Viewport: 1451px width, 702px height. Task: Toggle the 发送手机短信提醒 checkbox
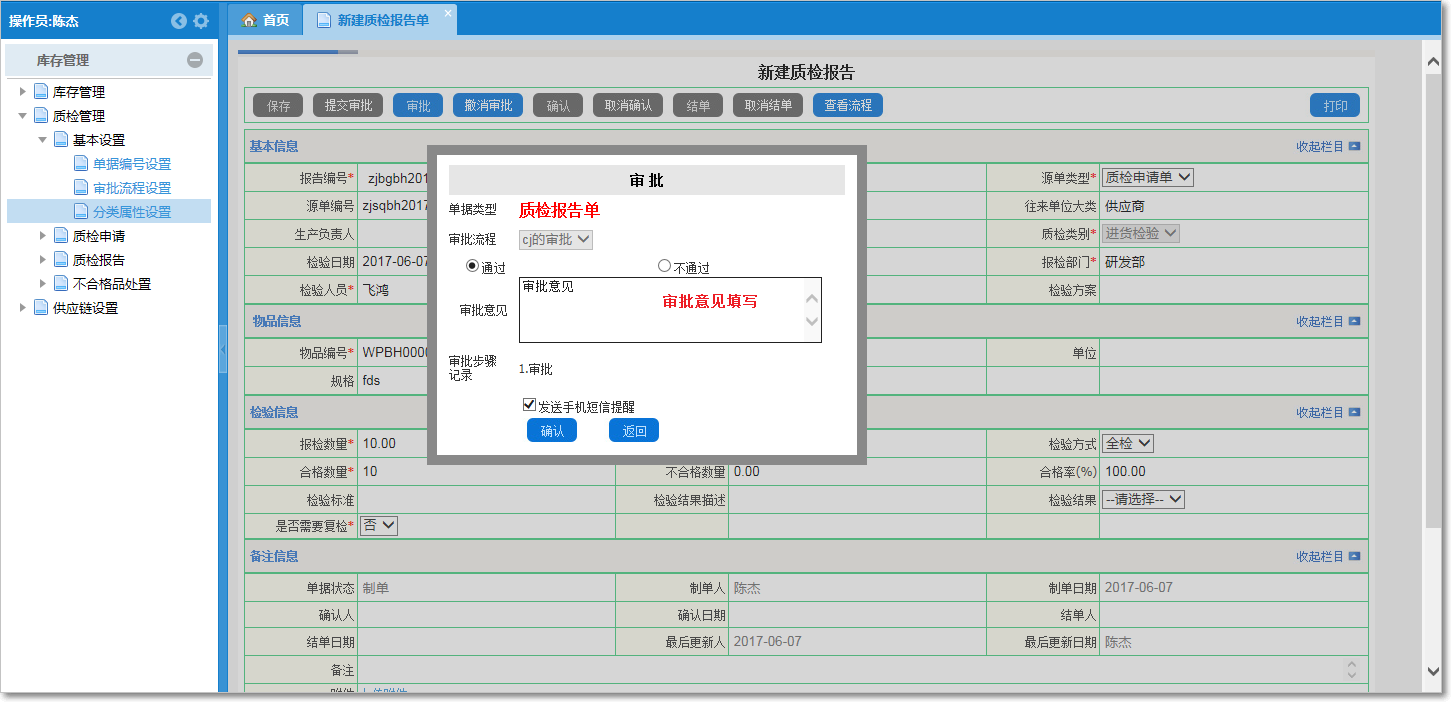(529, 405)
